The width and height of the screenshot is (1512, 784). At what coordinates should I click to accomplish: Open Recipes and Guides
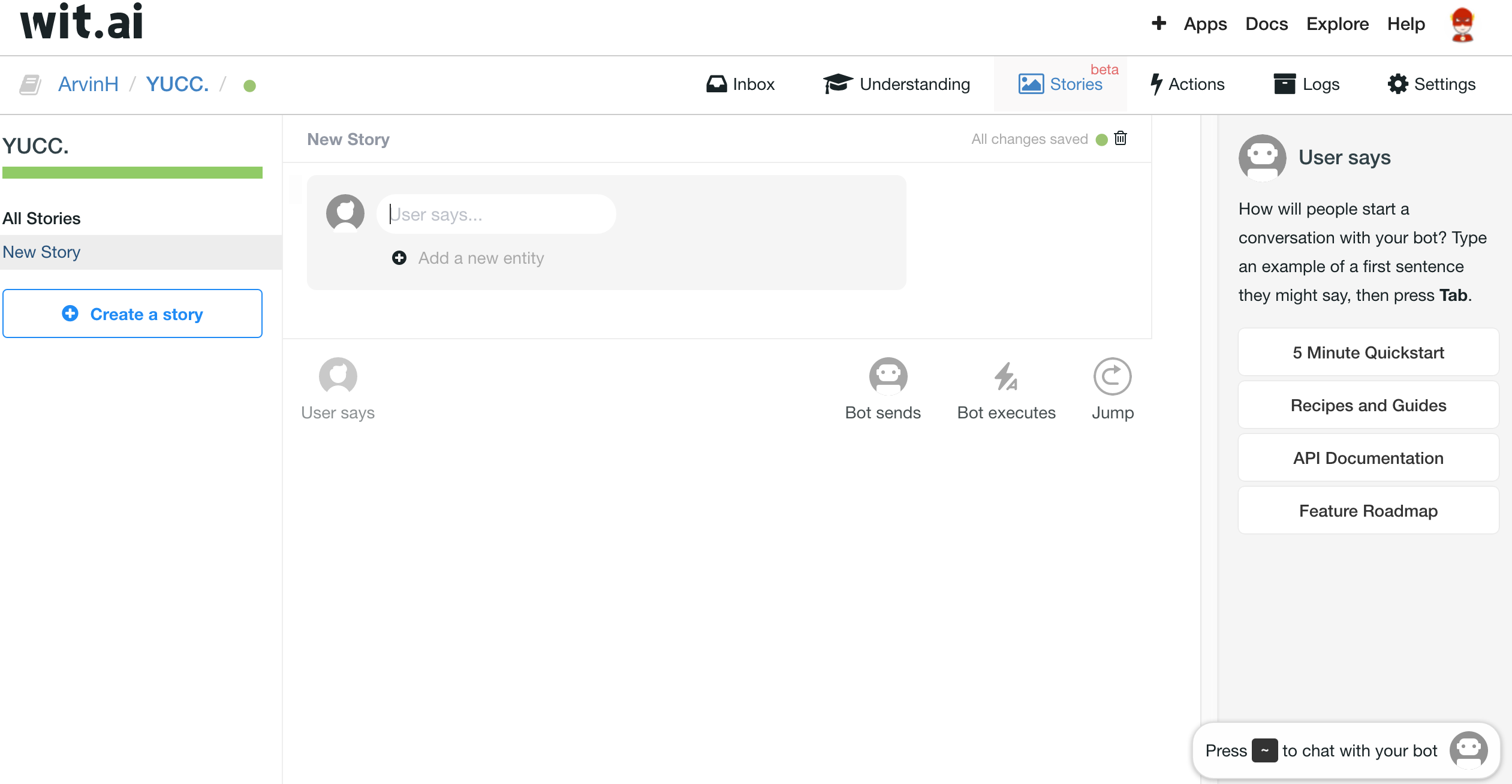(x=1368, y=405)
